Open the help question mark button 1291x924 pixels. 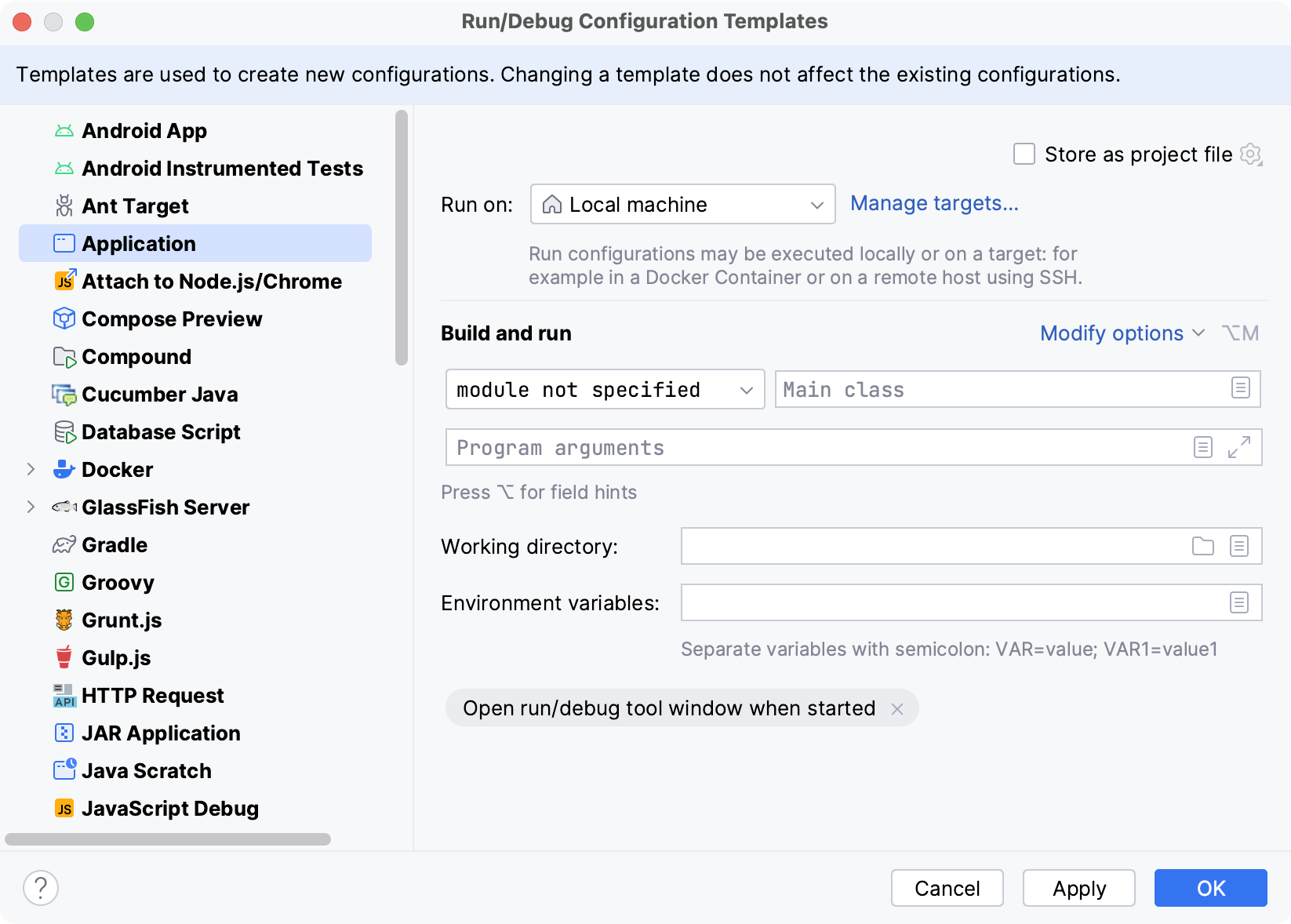click(41, 888)
